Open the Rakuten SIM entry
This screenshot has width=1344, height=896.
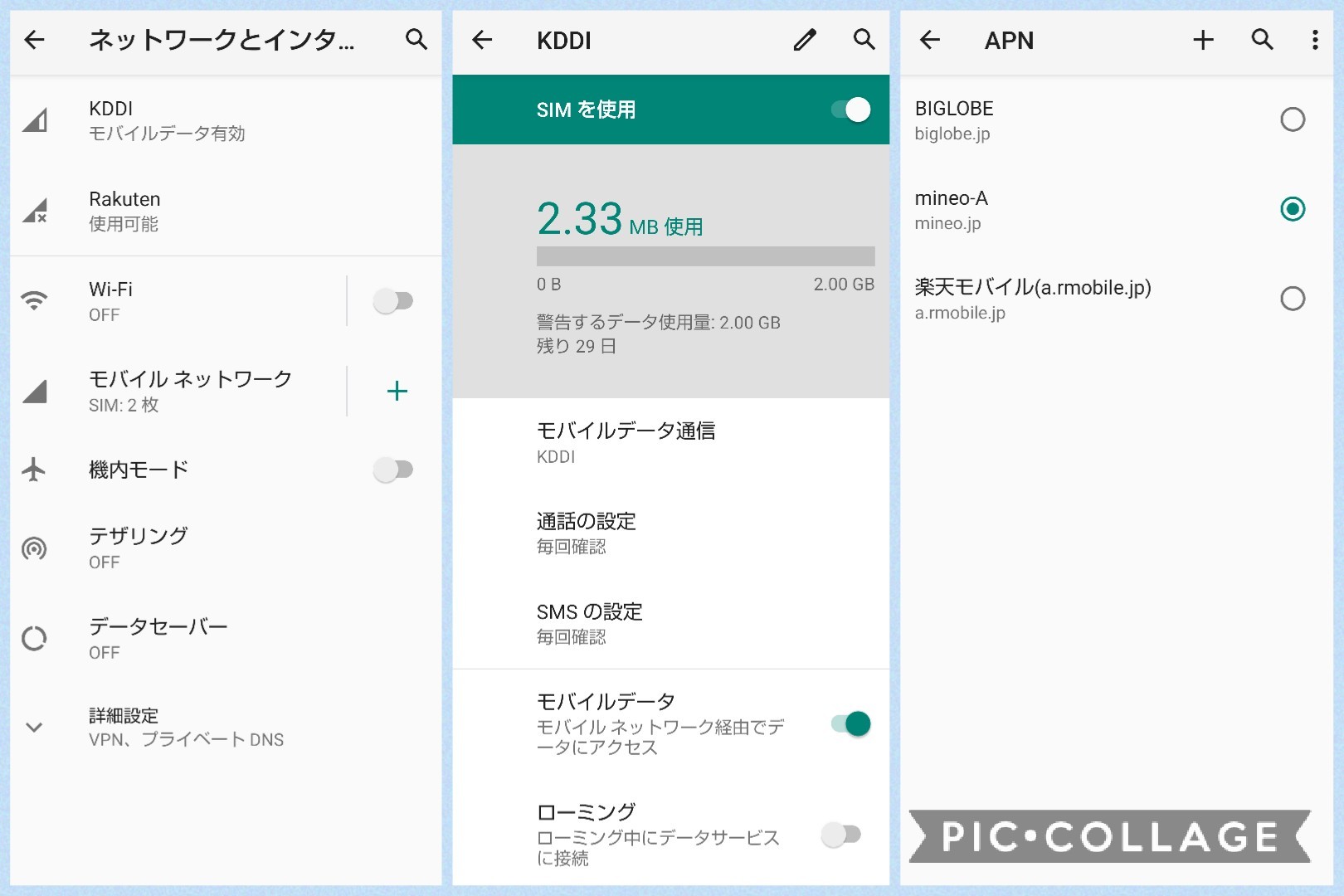click(226, 211)
